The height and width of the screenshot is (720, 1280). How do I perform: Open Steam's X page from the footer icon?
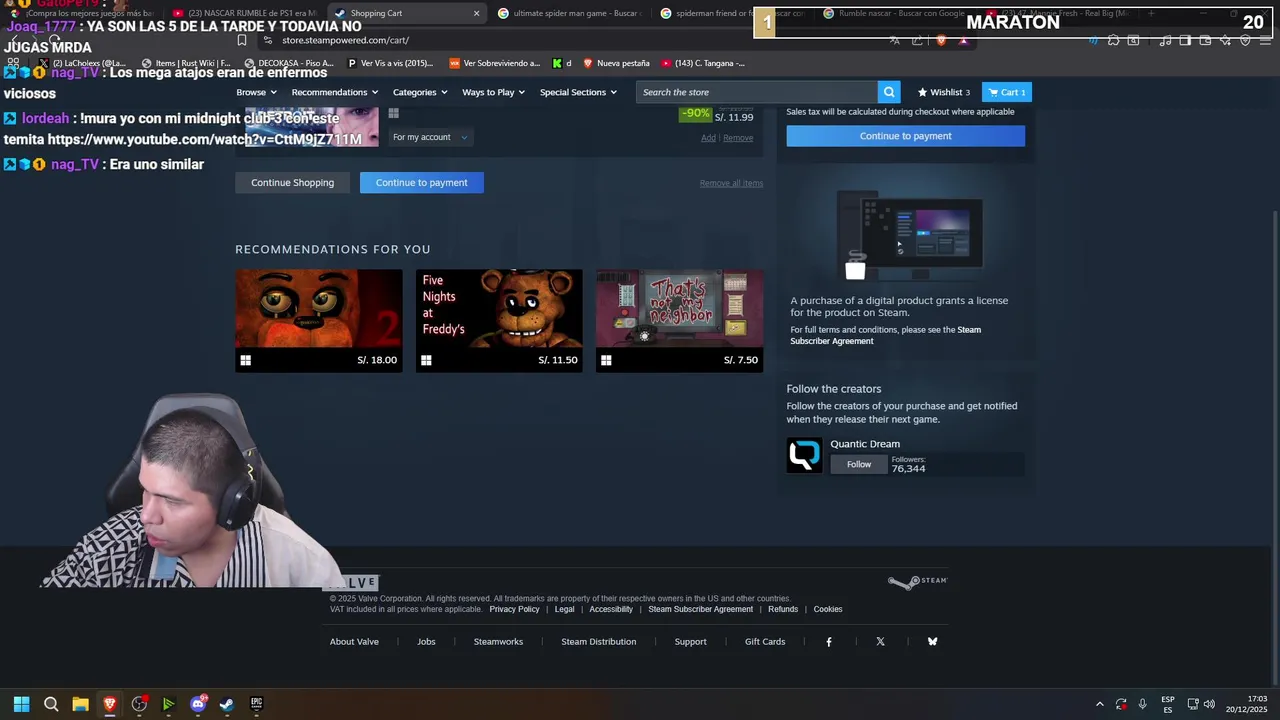880,642
